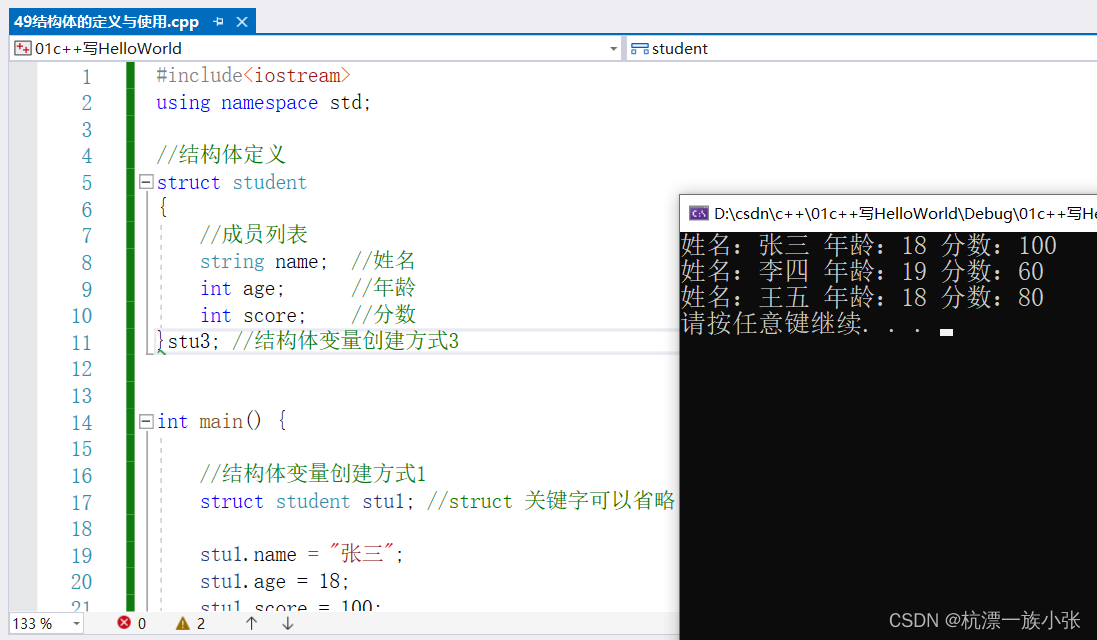The width and height of the screenshot is (1097, 640).
Task: Click console output line for 王五
Action: (862, 297)
